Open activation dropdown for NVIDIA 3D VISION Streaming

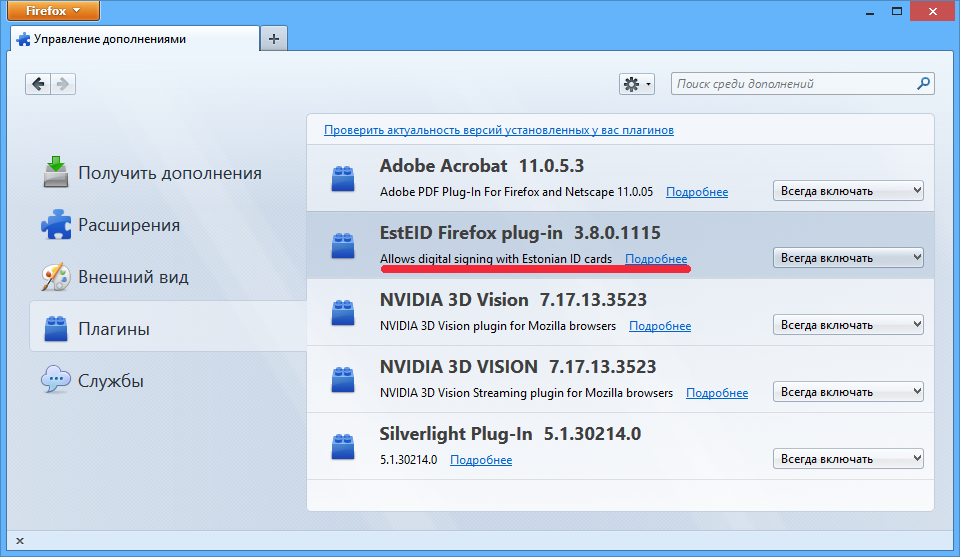(848, 391)
